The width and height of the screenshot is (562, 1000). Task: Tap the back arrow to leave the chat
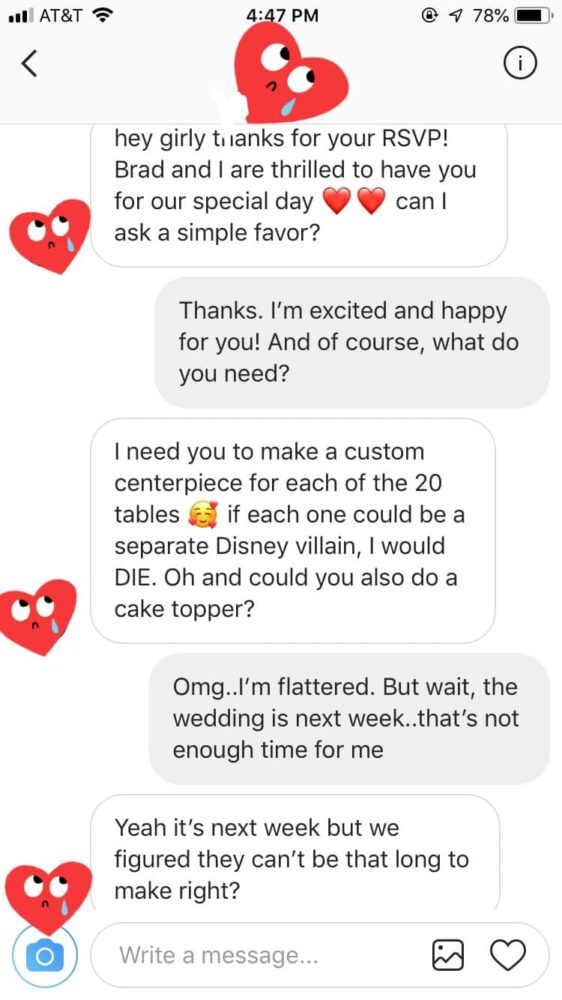coord(29,63)
